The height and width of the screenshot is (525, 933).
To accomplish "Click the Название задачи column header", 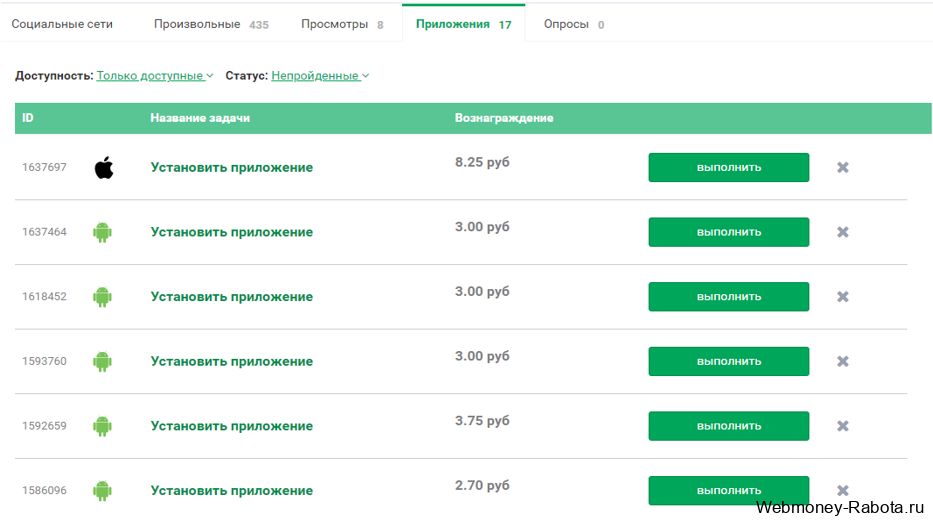I will [x=200, y=118].
